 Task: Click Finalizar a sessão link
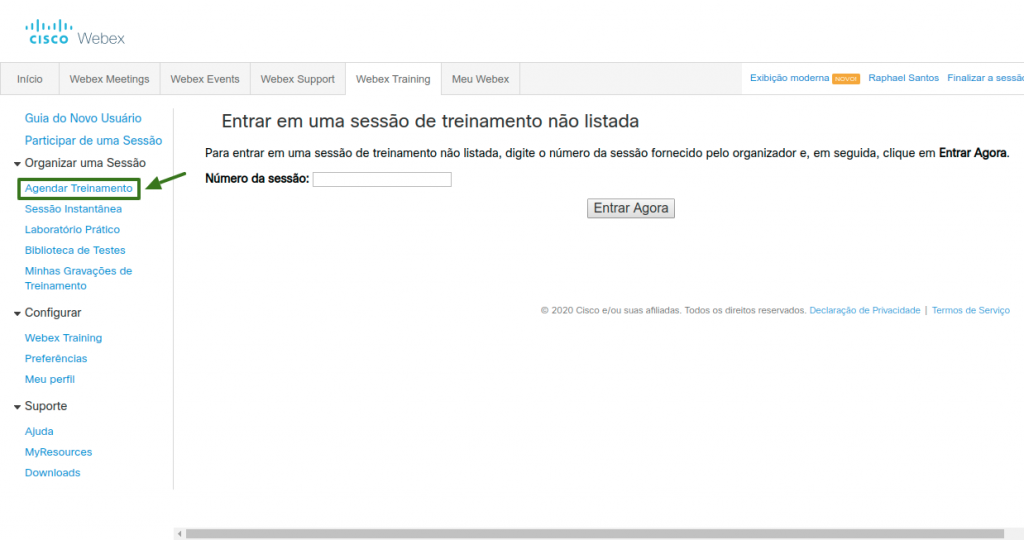(x=985, y=78)
